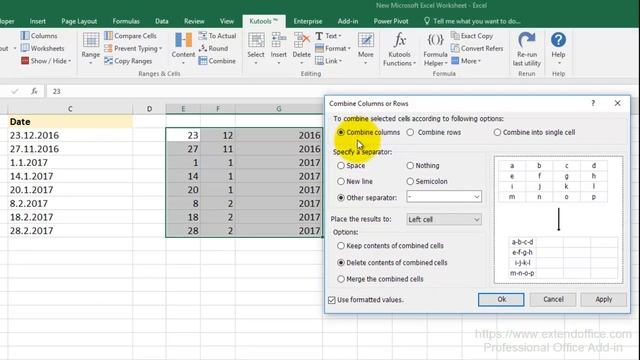Launch Copy Ranges utility
The image size is (640, 360).
128,61
